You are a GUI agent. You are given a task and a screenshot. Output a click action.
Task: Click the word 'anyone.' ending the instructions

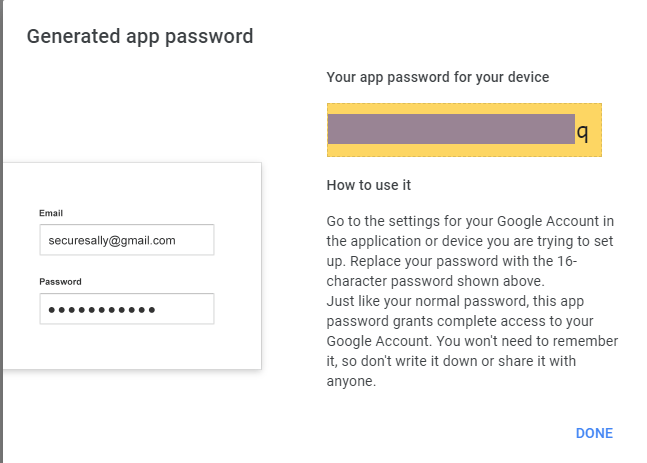[351, 380]
